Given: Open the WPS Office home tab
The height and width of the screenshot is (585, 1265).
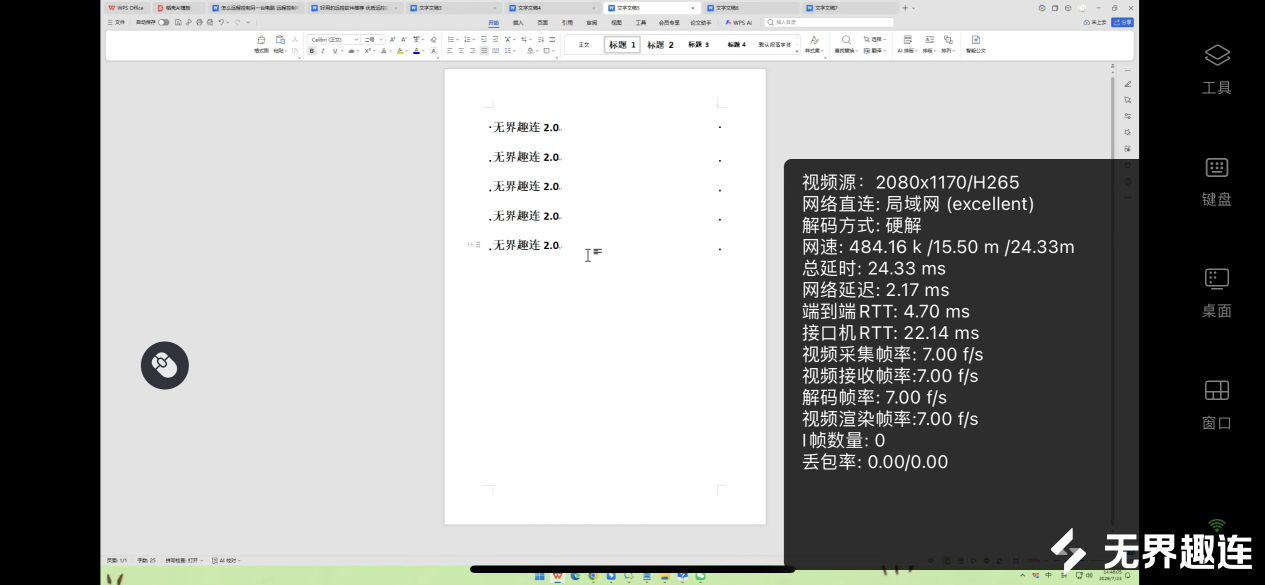Looking at the screenshot, I should (x=127, y=7).
